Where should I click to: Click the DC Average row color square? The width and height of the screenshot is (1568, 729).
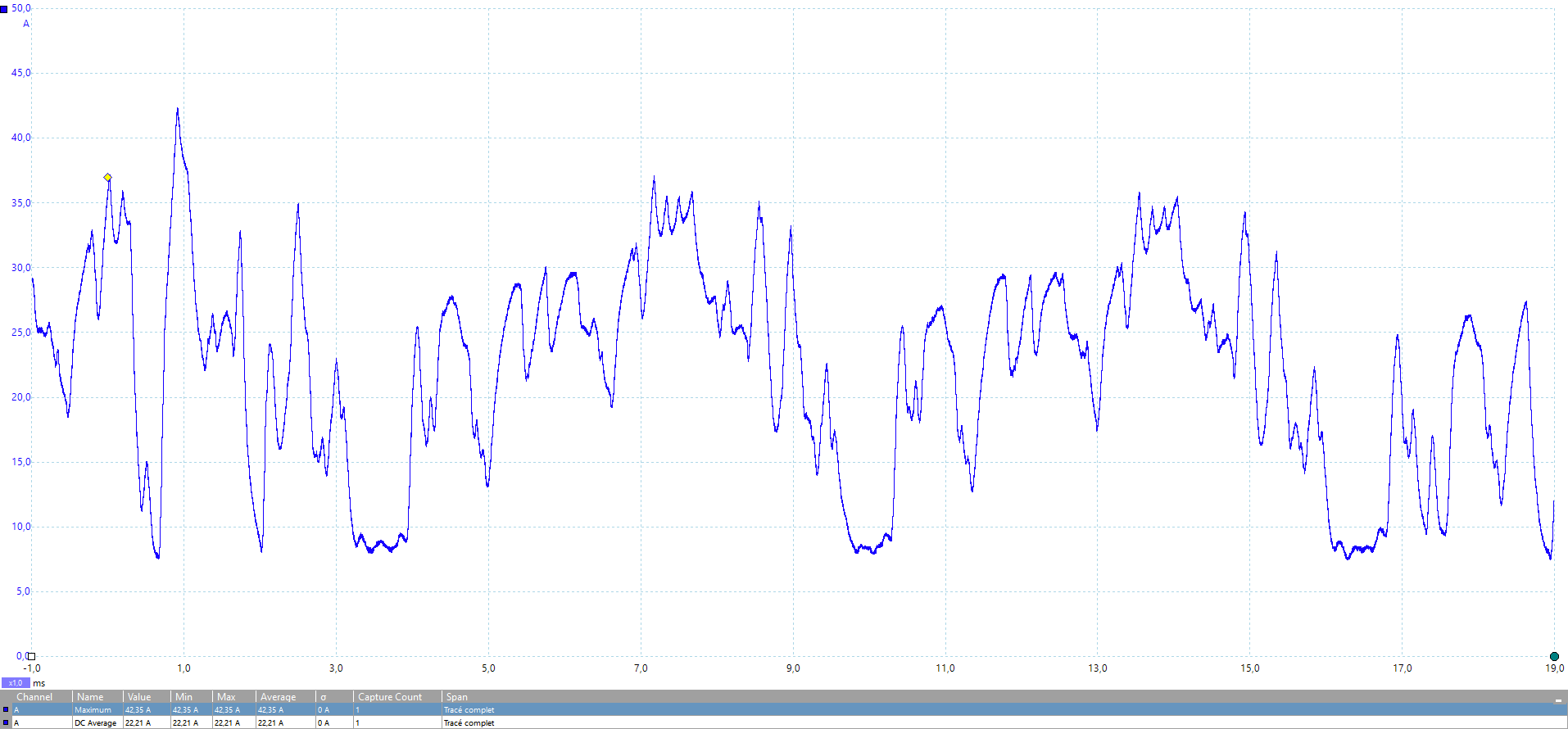(6, 723)
